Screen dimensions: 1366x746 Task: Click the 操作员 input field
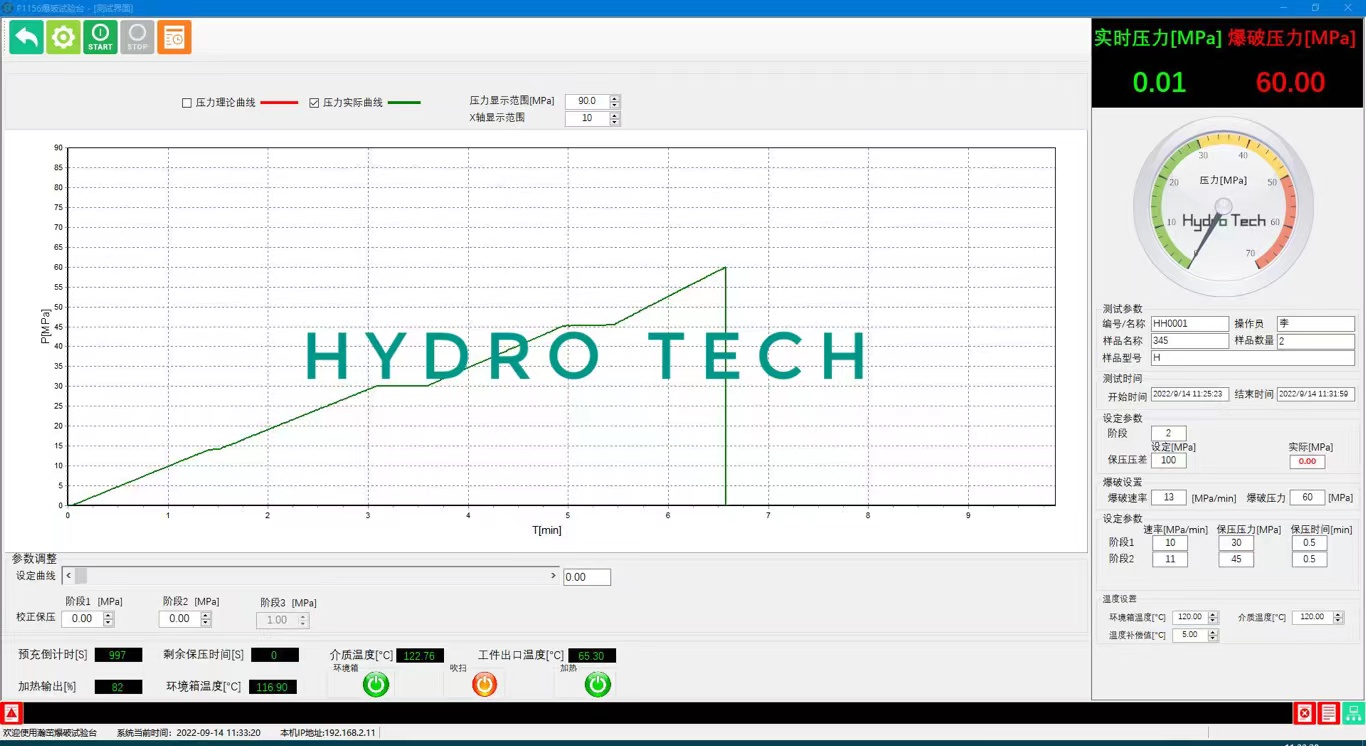1316,324
